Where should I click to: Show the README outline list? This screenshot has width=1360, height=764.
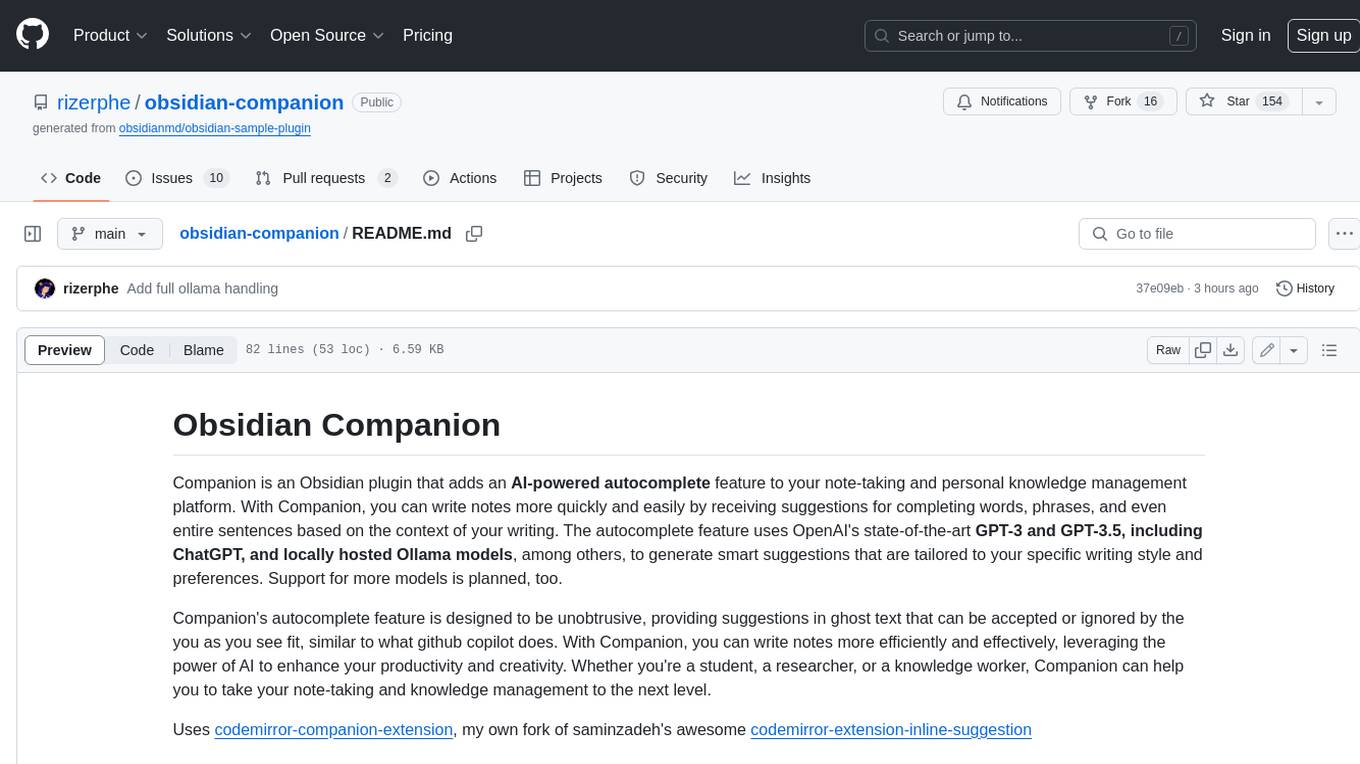tap(1329, 350)
